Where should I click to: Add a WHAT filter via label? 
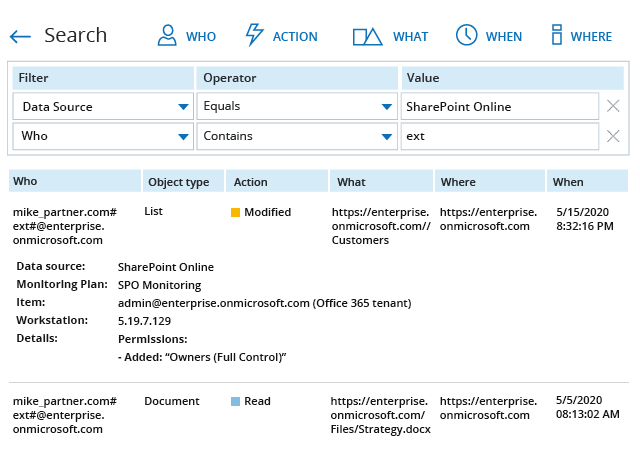[410, 37]
